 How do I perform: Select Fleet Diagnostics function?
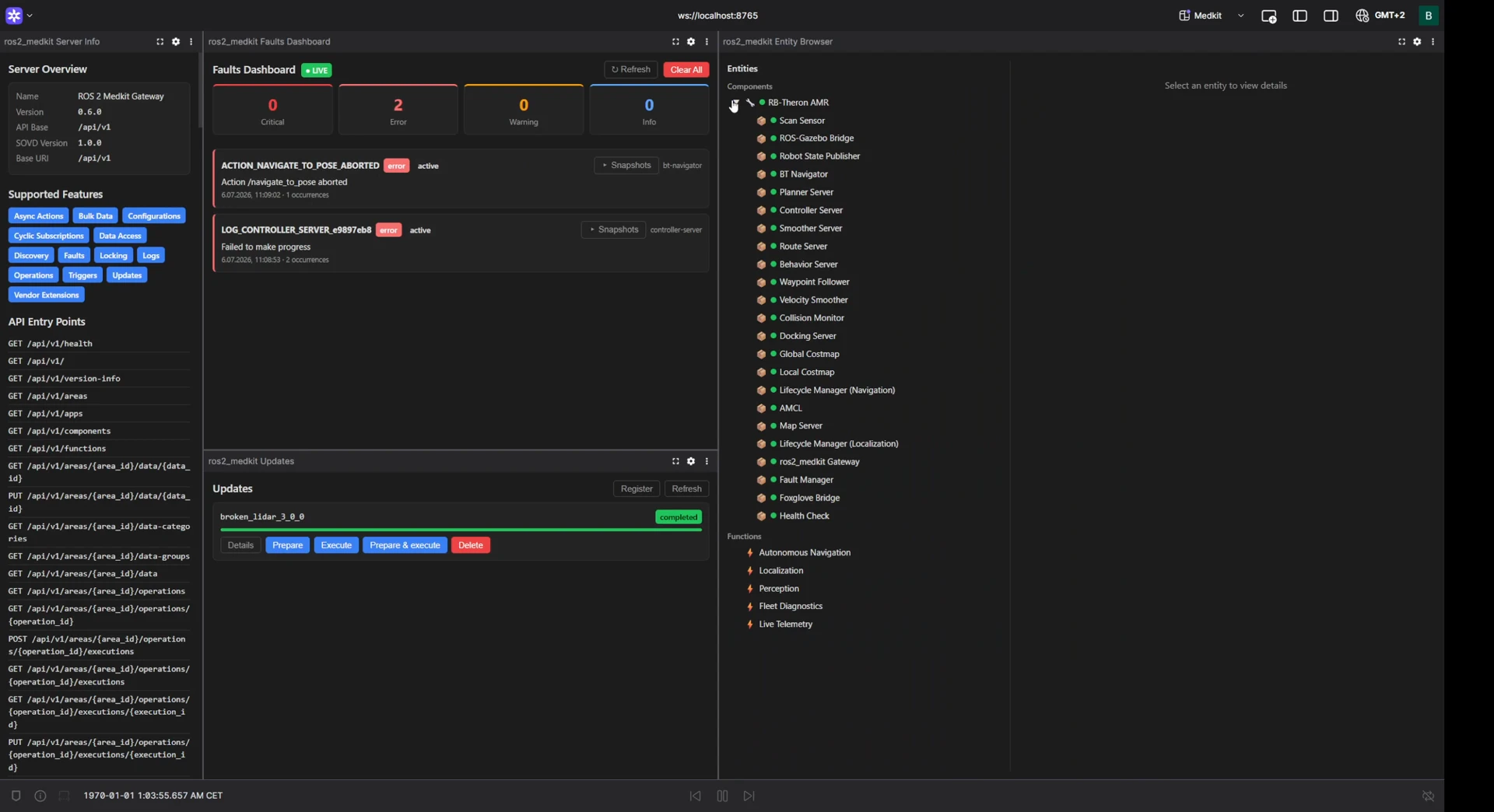pos(791,607)
